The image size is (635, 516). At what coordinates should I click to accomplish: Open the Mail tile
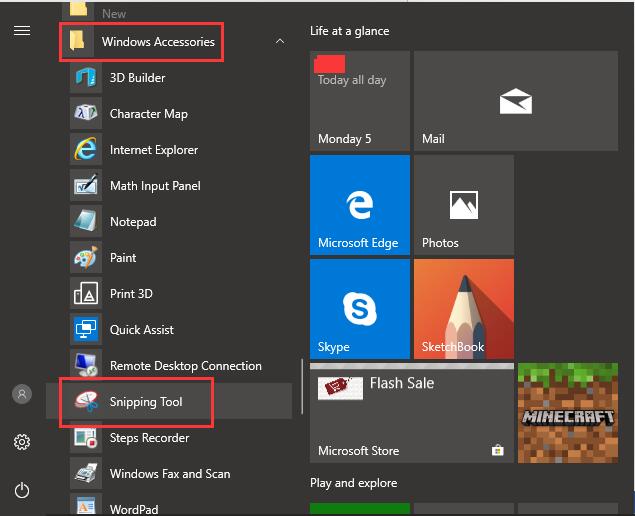coord(516,101)
